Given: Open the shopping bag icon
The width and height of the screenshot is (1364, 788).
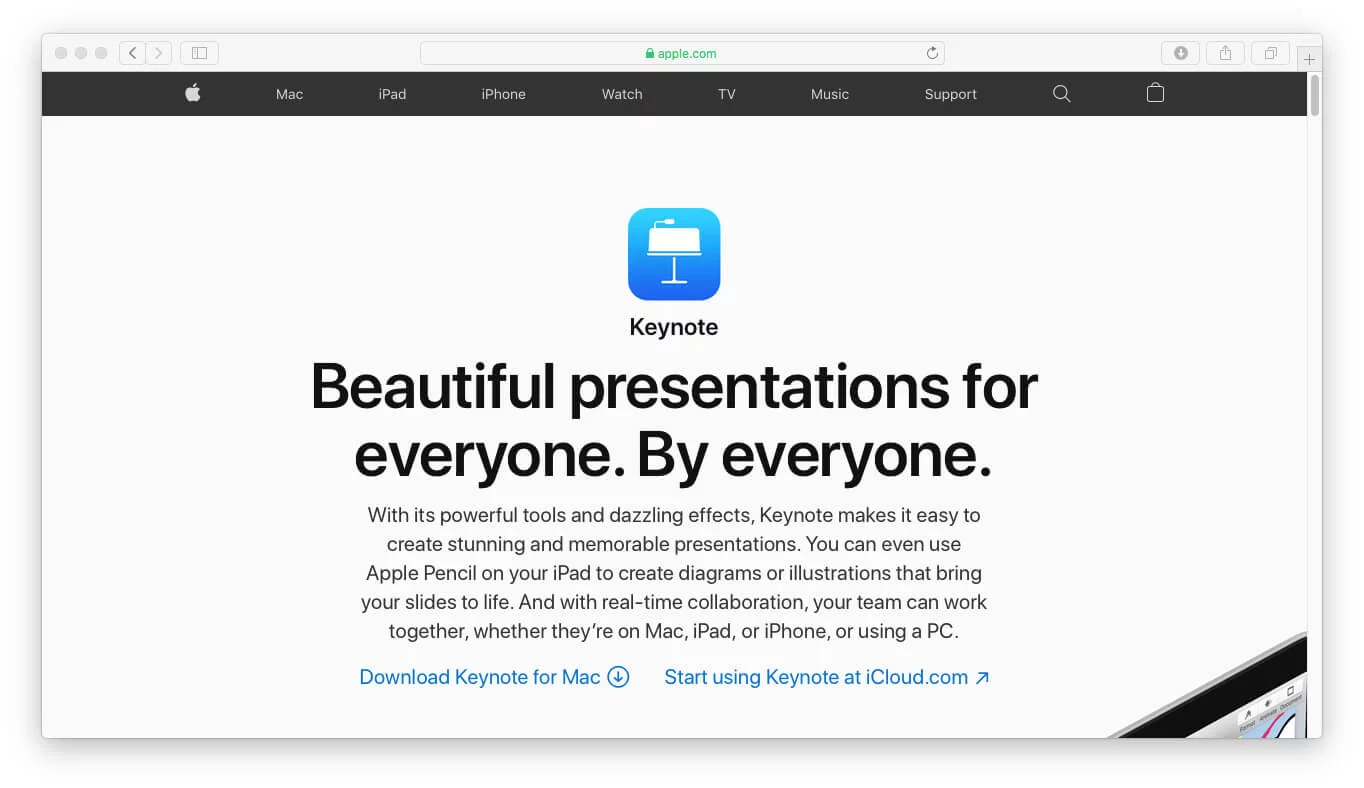Looking at the screenshot, I should click(1155, 93).
